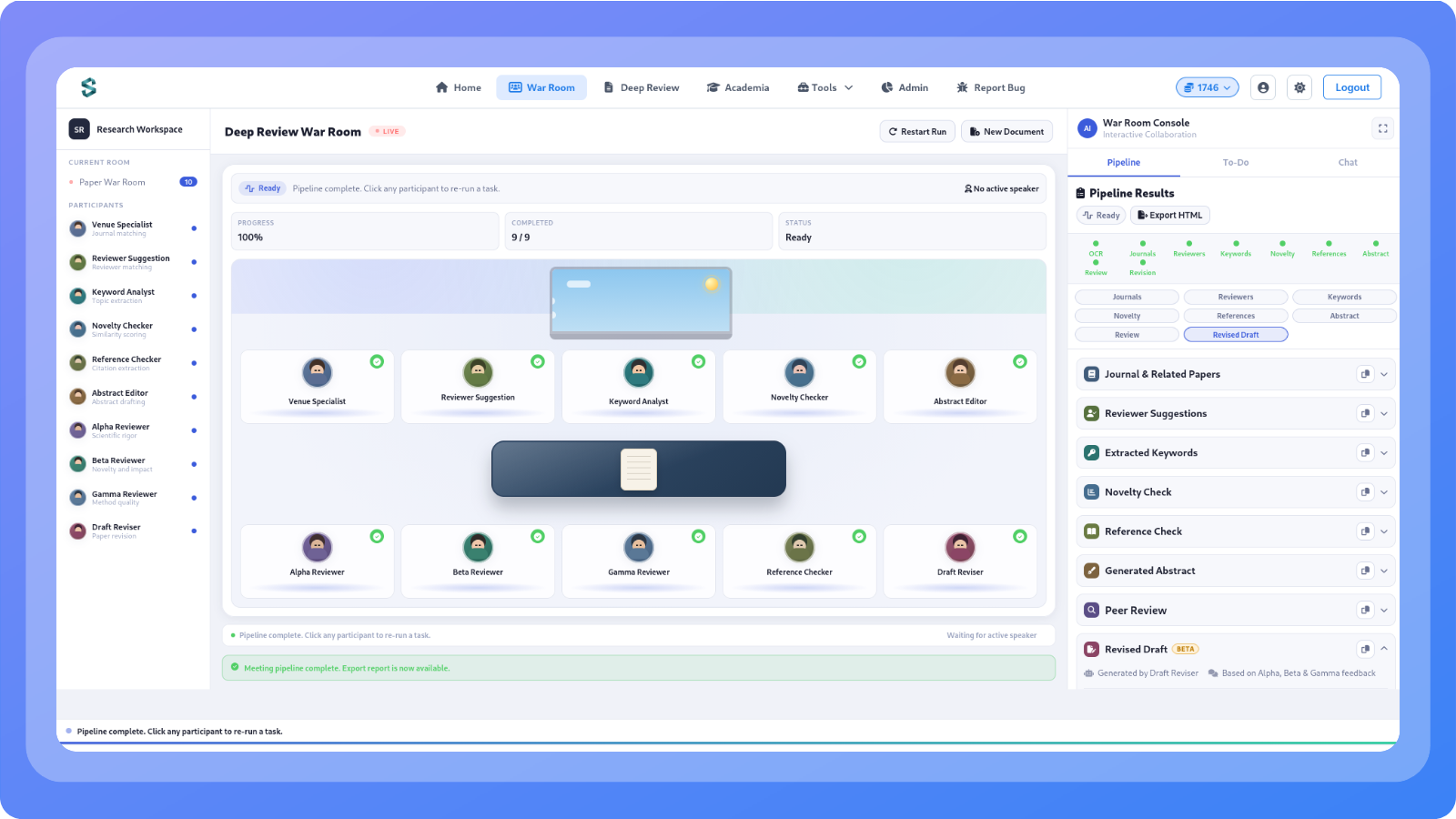Click the Alpha Reviewer avatar card
Viewport: 1456px width, 819px height.
317,561
